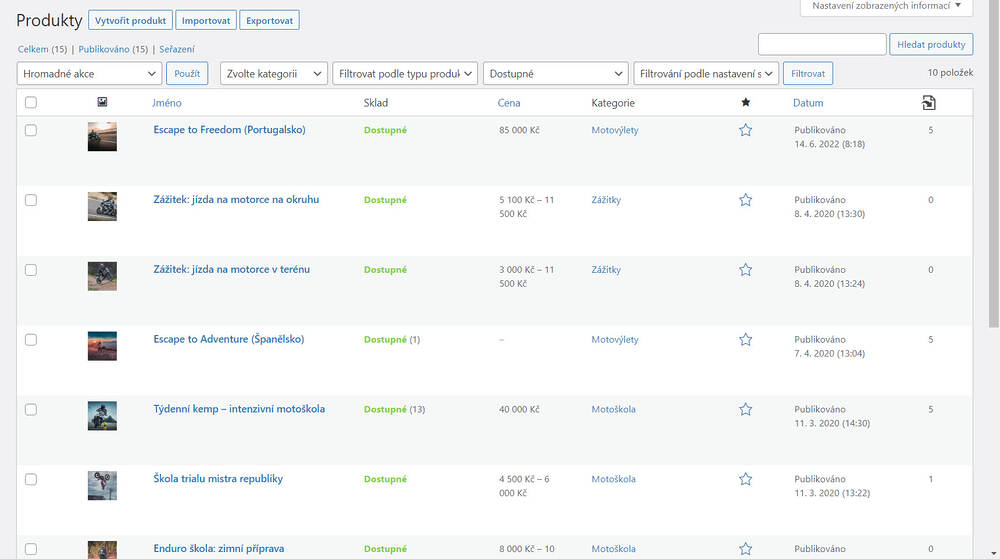1000x559 pixels.
Task: Click Hledat produkty button
Action: click(931, 45)
